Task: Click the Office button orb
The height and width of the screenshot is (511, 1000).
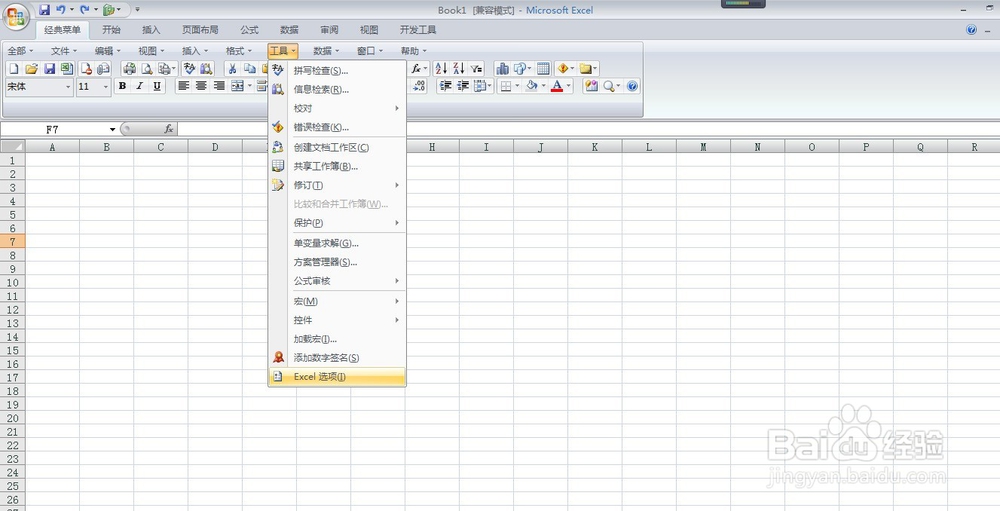Action: tap(17, 17)
